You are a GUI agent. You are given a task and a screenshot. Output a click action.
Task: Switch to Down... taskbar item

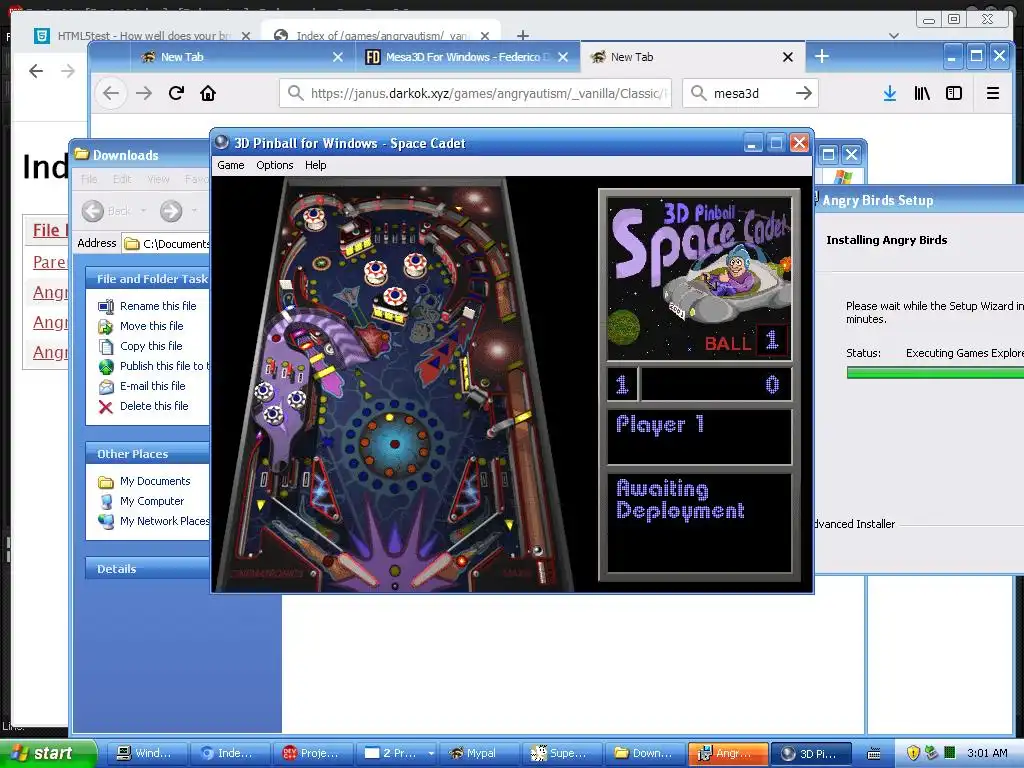point(645,754)
